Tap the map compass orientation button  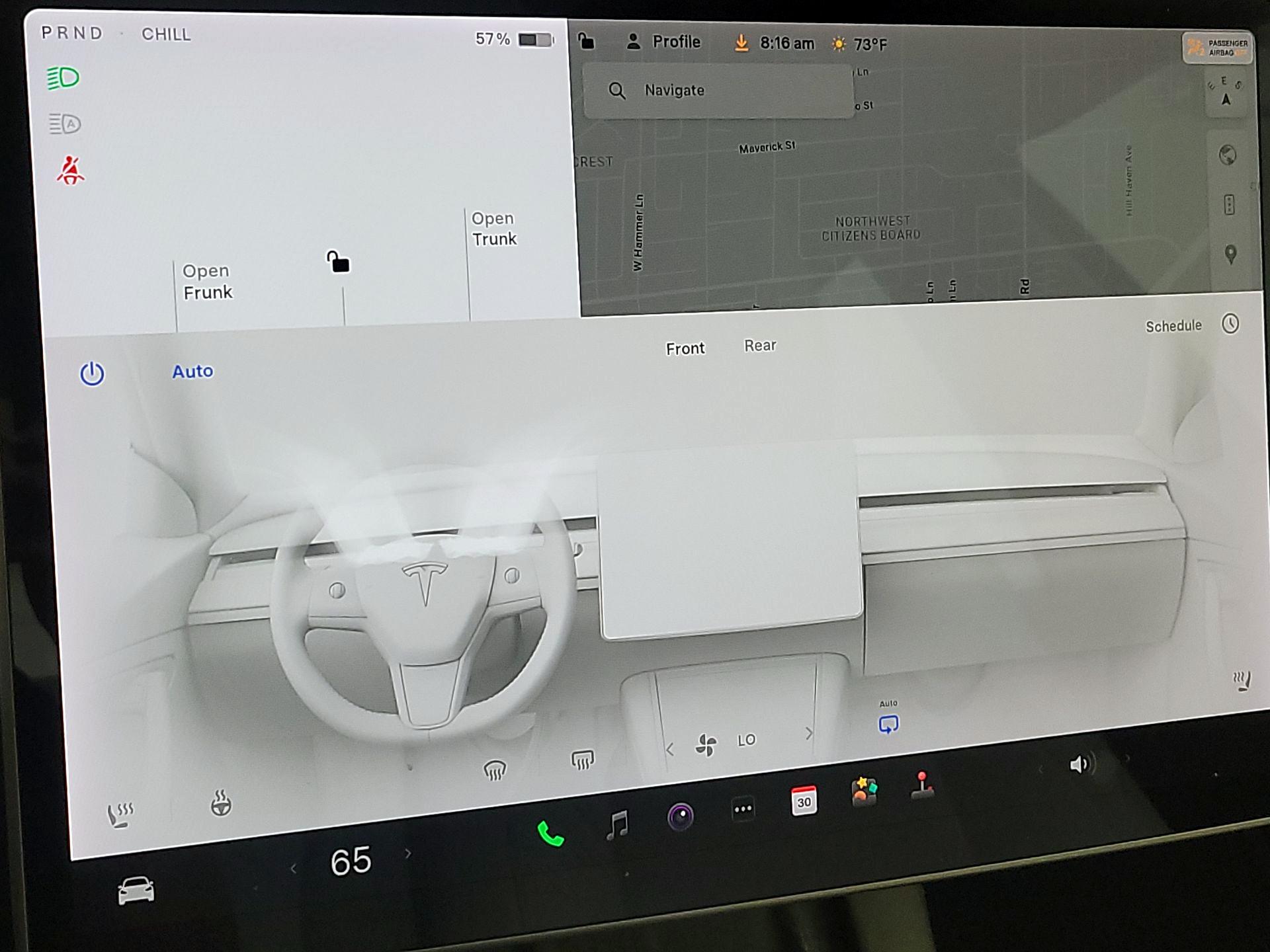click(1226, 93)
